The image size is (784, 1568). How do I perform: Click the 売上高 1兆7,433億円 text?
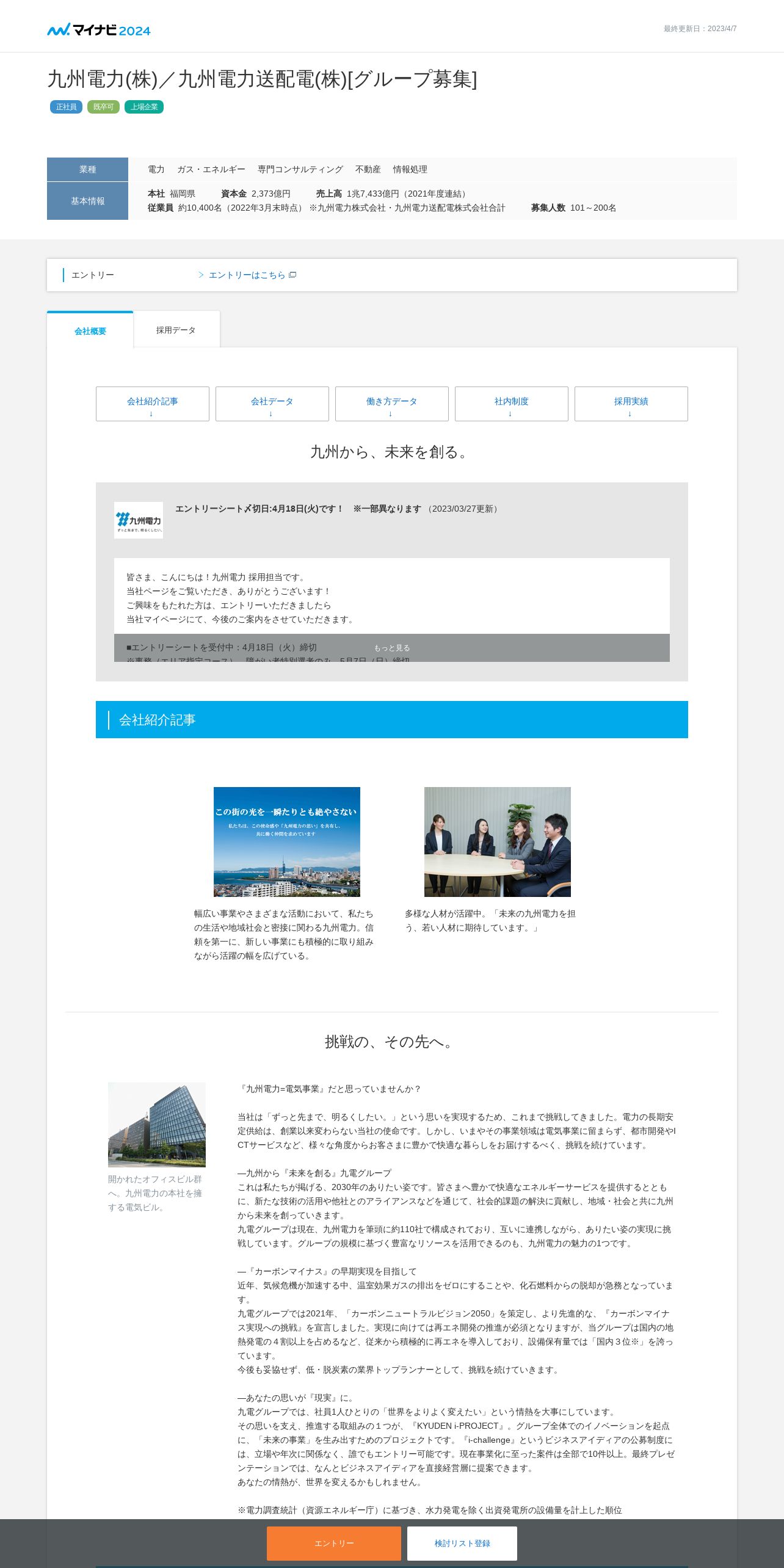(x=393, y=194)
